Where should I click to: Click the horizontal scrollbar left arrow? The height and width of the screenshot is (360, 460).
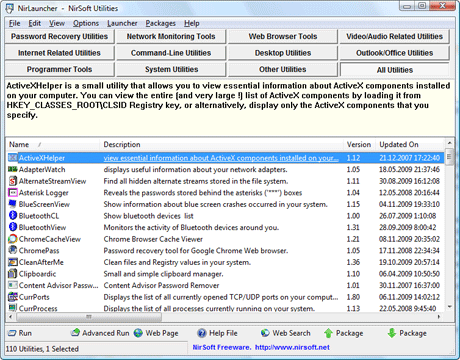[11, 317]
